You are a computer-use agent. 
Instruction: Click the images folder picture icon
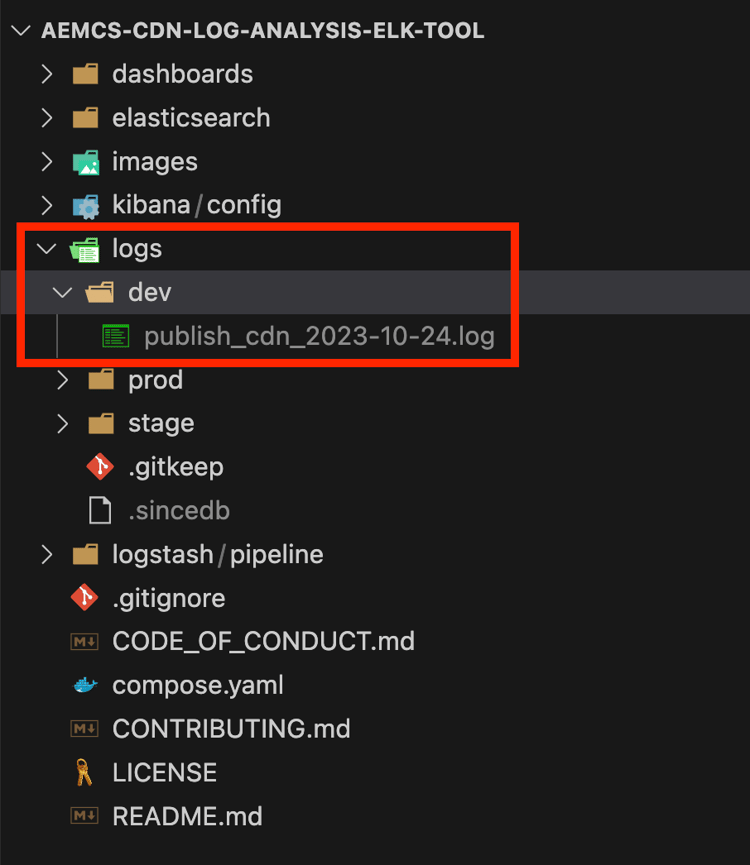(86, 162)
